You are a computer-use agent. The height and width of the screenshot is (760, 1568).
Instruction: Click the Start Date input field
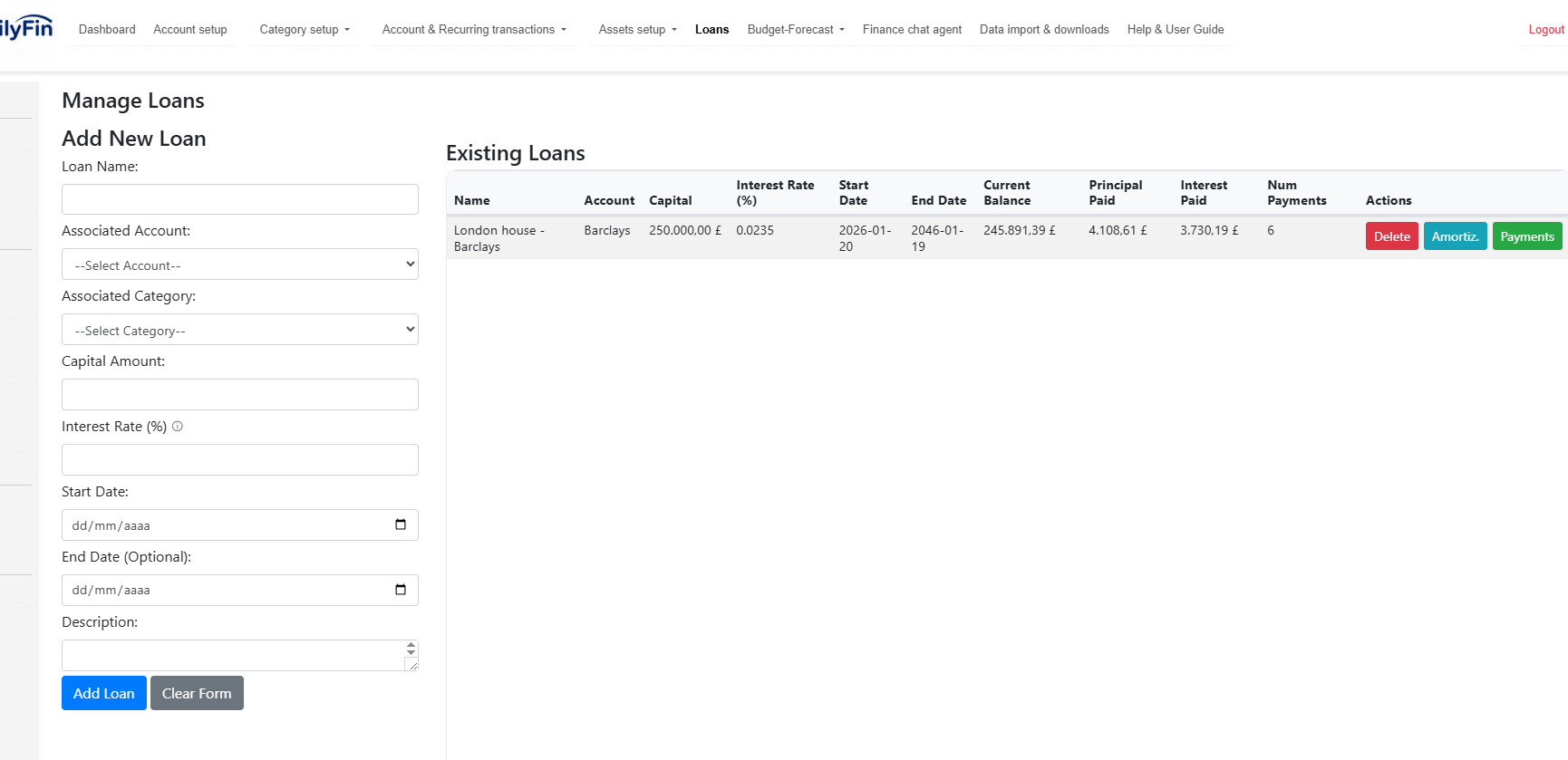[240, 524]
